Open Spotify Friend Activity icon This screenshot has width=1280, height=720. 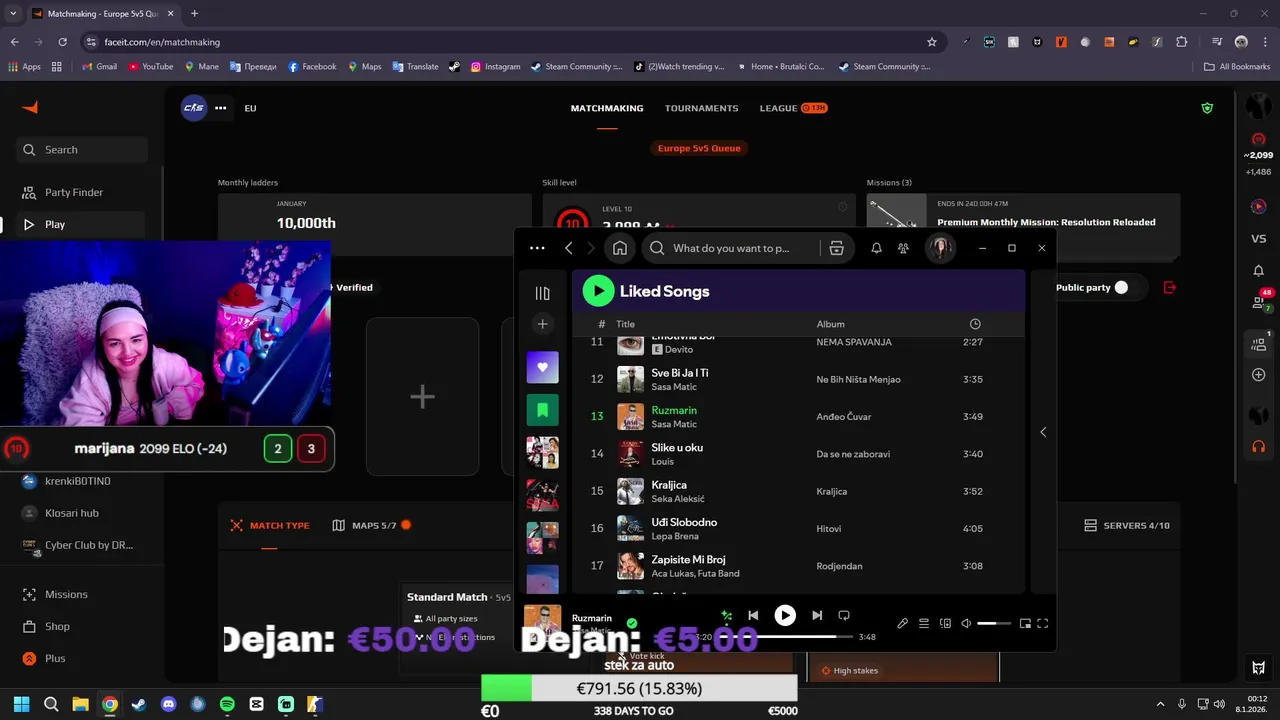click(x=904, y=248)
